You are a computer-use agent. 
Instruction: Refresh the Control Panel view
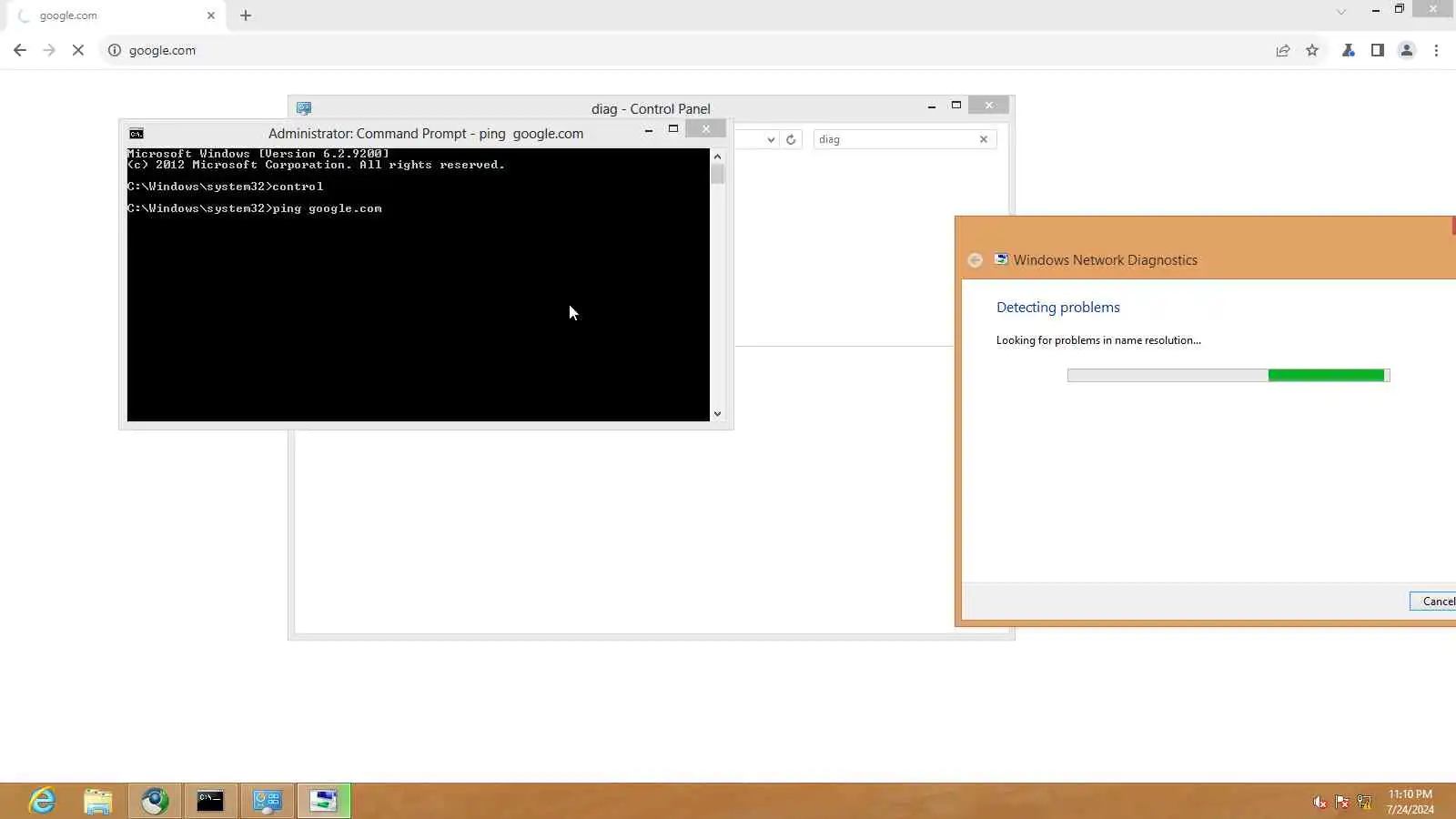(x=791, y=139)
